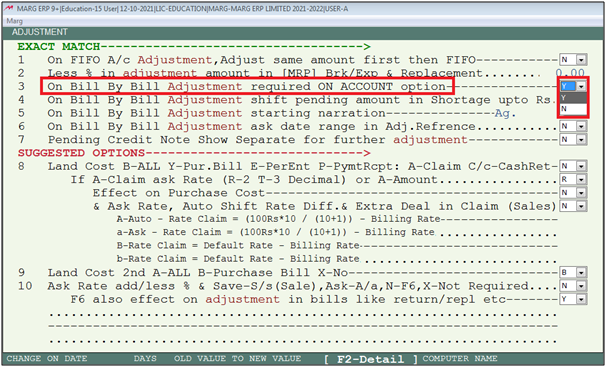The width and height of the screenshot is (607, 367).
Task: Open Land Cost 2nd dropdown showing B
Action: [581, 273]
